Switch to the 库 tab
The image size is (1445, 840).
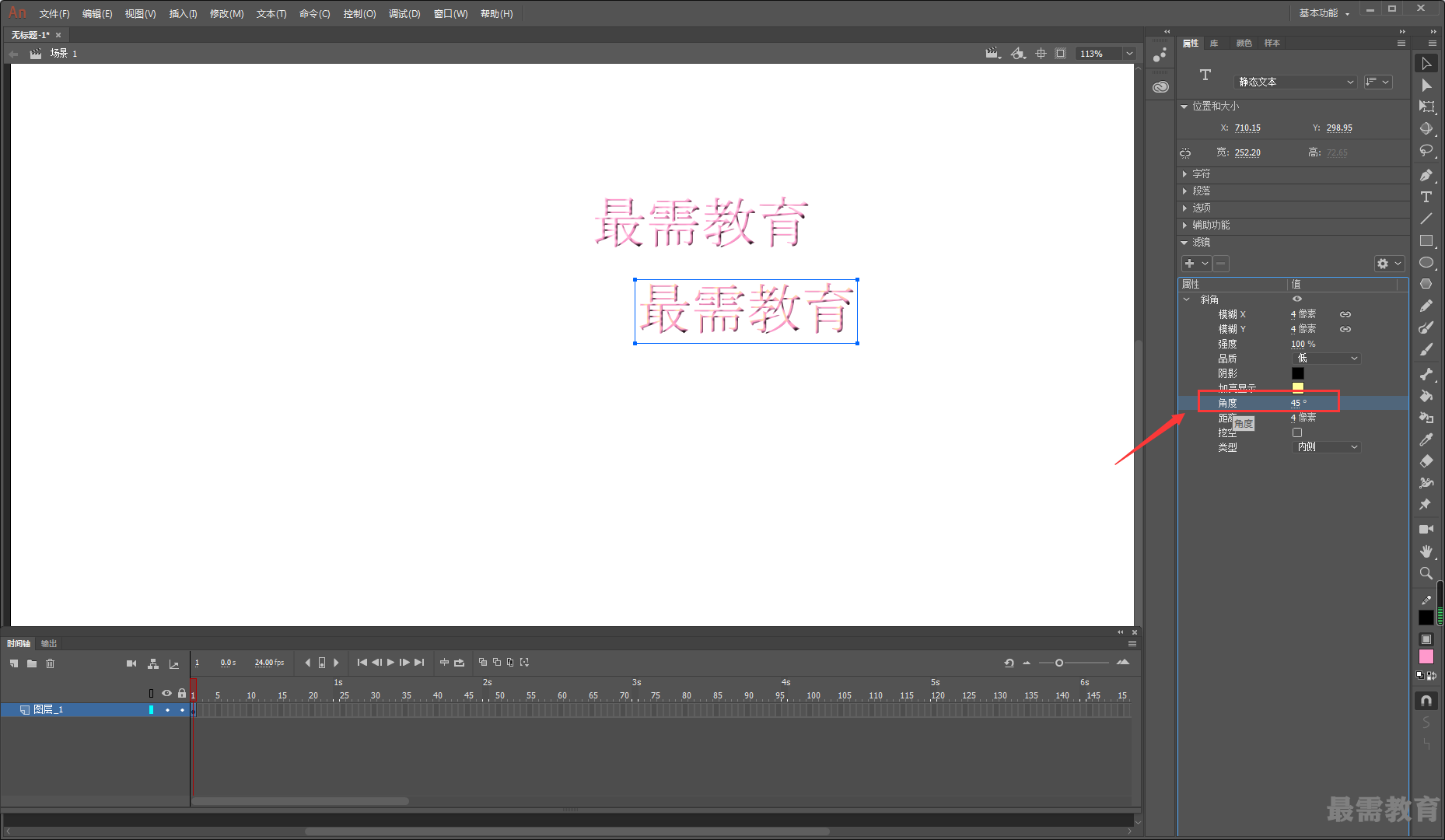coord(1214,43)
